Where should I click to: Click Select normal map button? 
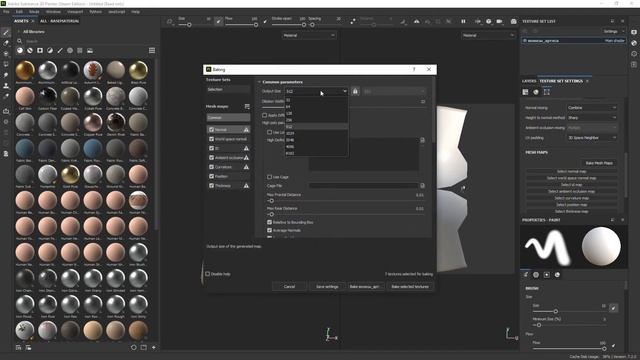pos(571,171)
